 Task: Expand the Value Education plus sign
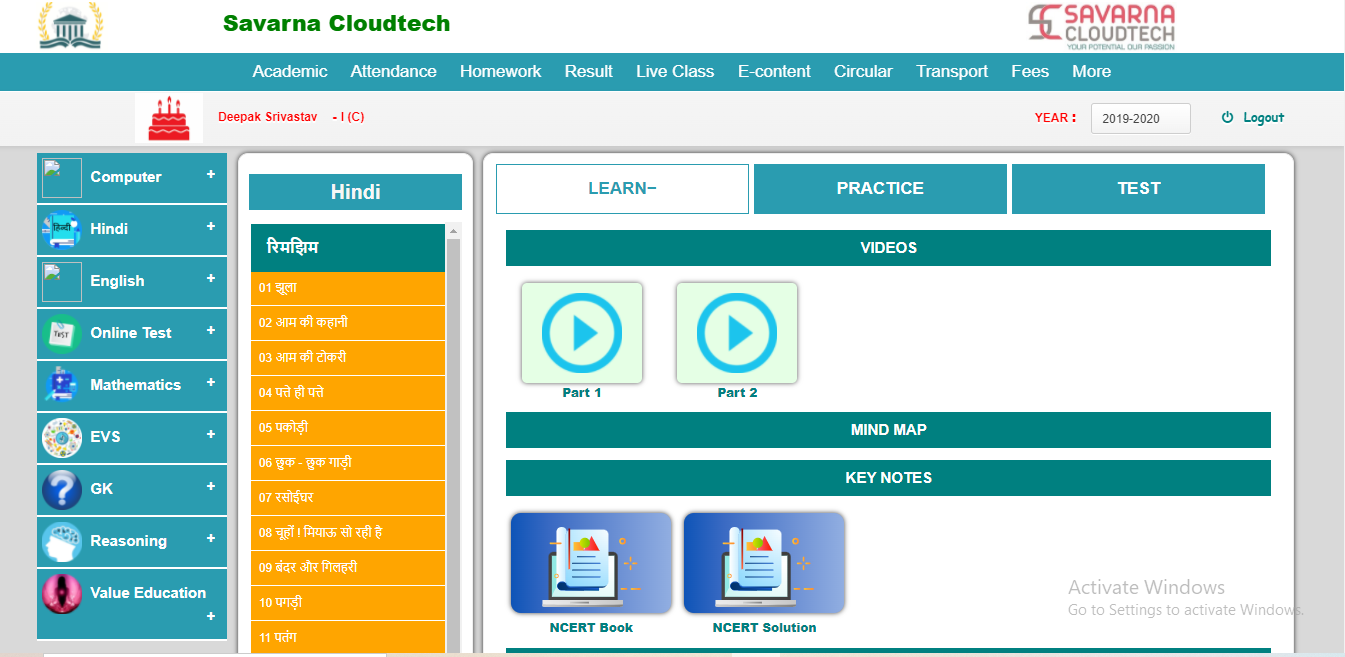(x=211, y=617)
